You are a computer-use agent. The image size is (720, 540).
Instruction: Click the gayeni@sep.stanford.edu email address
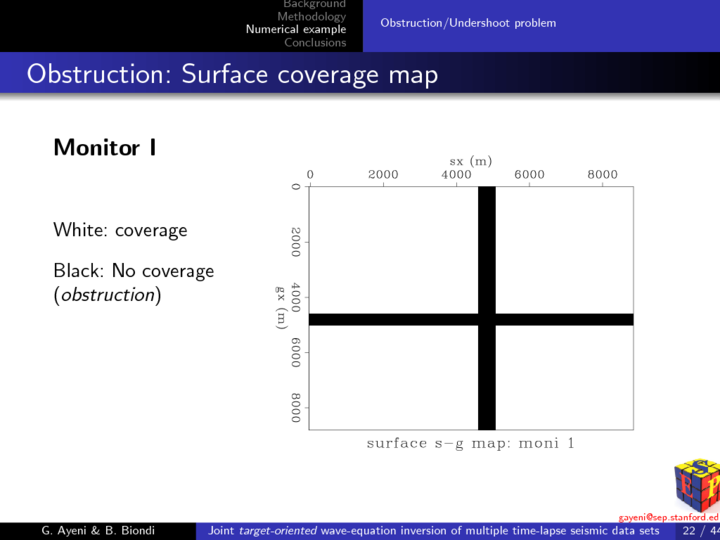tap(668, 517)
